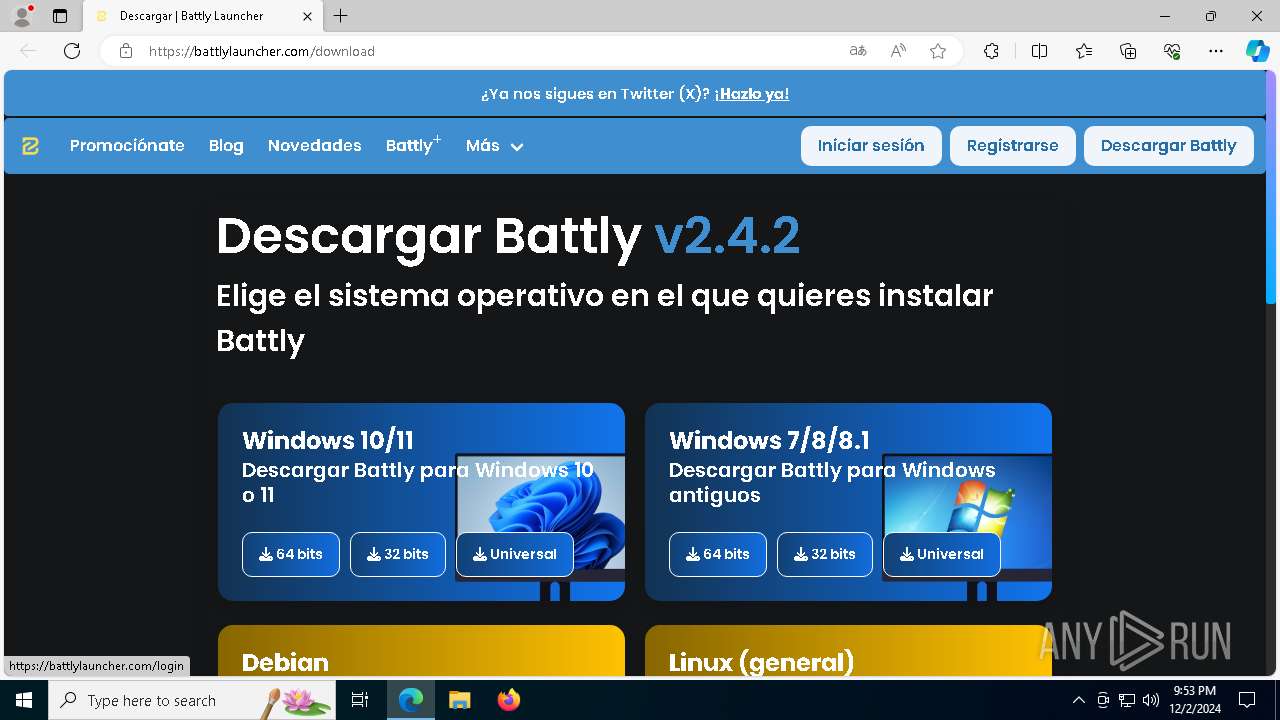Viewport: 1280px width, 720px height.
Task: Click Registrarse button
Action: click(x=1012, y=146)
